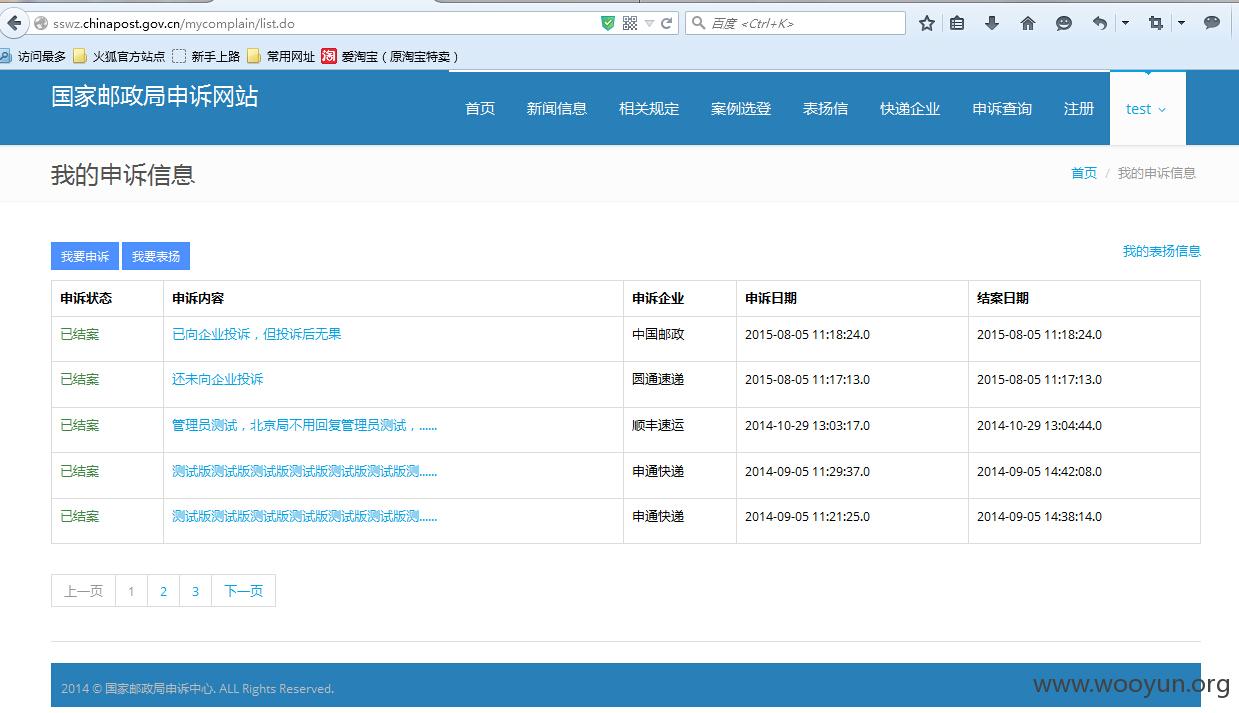The width and height of the screenshot is (1239, 713).
Task: Open the 案例选登 menu item
Action: 741,109
